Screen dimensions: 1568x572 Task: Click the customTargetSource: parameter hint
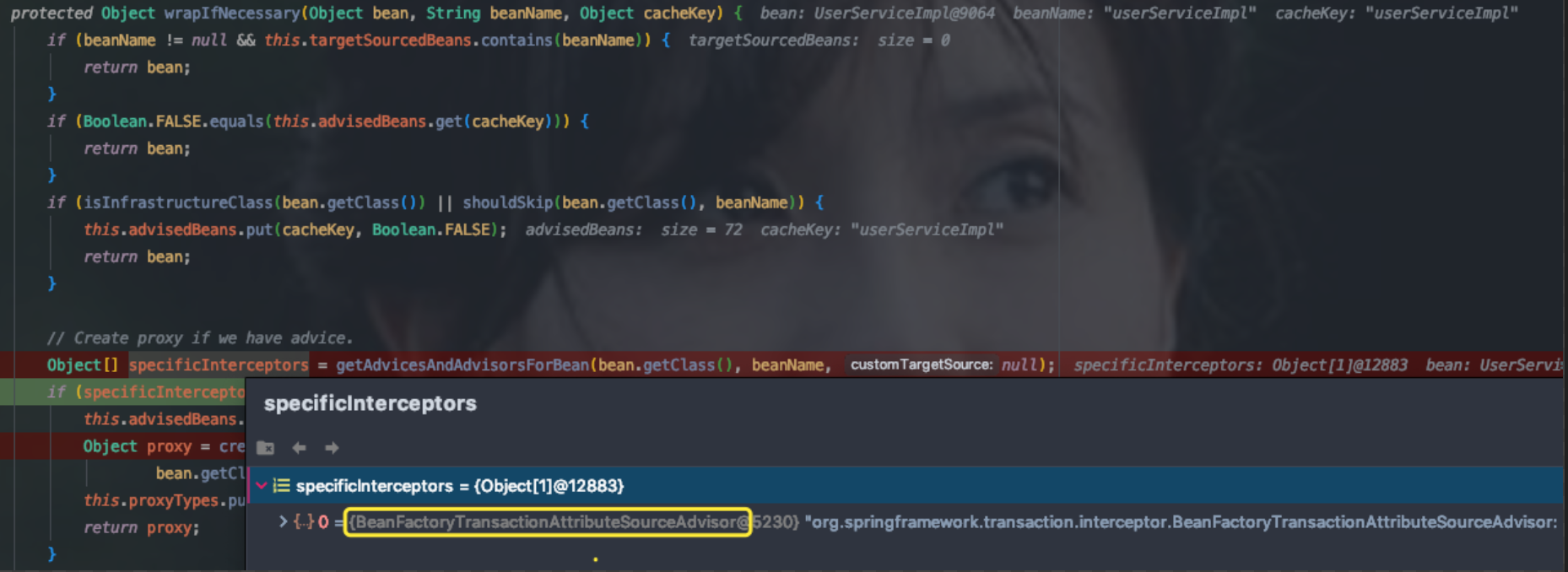922,364
